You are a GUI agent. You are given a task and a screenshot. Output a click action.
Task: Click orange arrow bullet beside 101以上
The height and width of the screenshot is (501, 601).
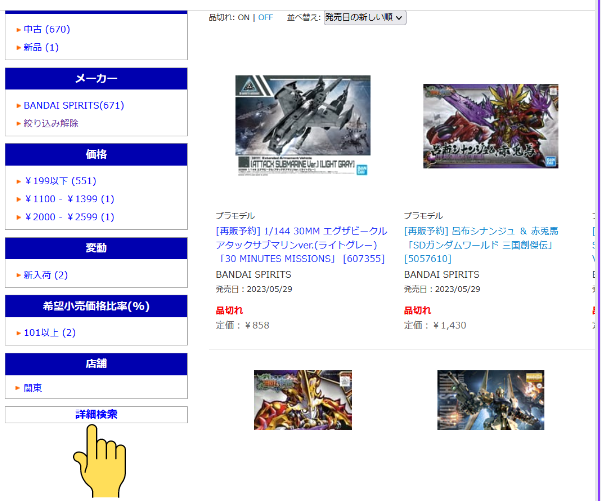[19, 333]
